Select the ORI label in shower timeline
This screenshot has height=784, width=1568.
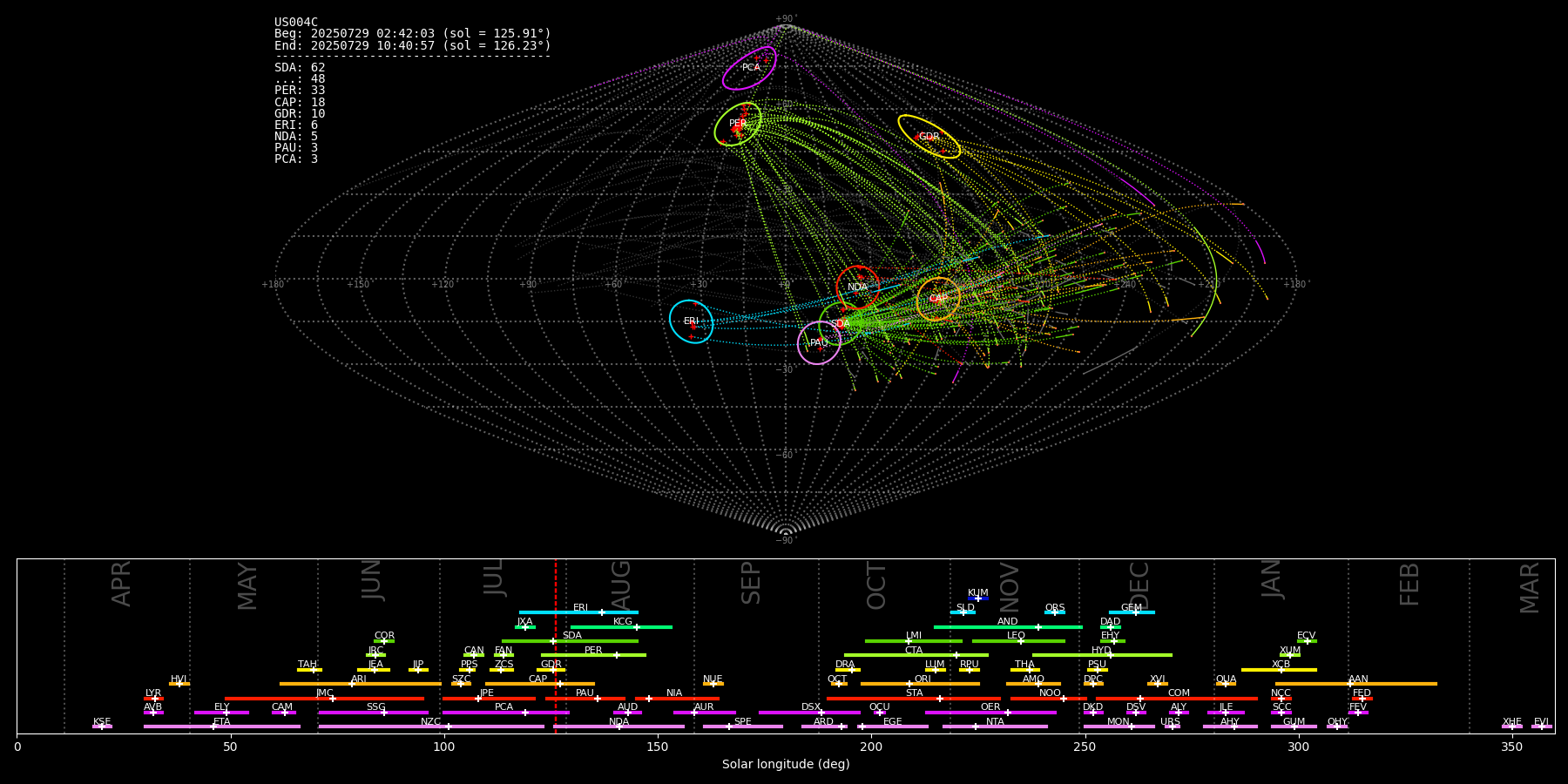(x=923, y=679)
